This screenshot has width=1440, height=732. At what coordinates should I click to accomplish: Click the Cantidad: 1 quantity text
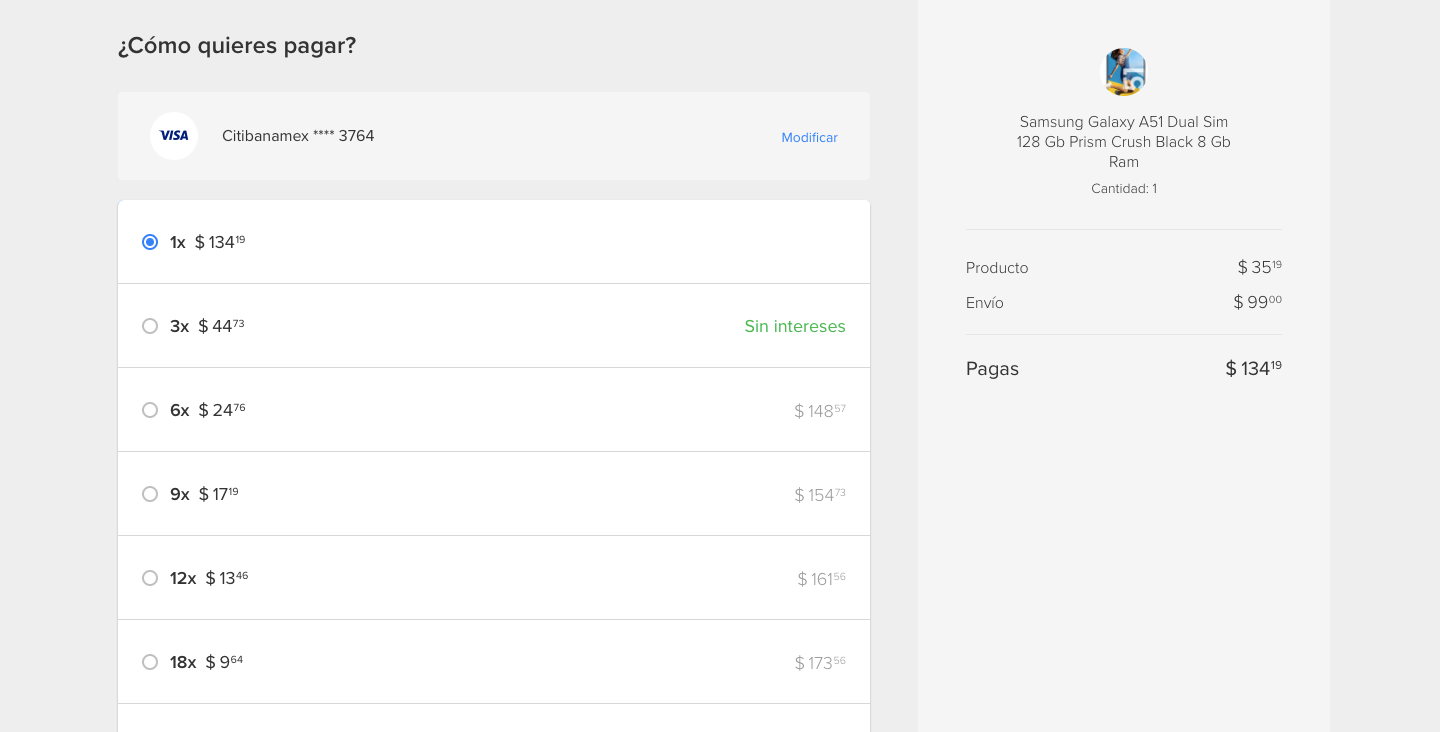click(x=1124, y=188)
